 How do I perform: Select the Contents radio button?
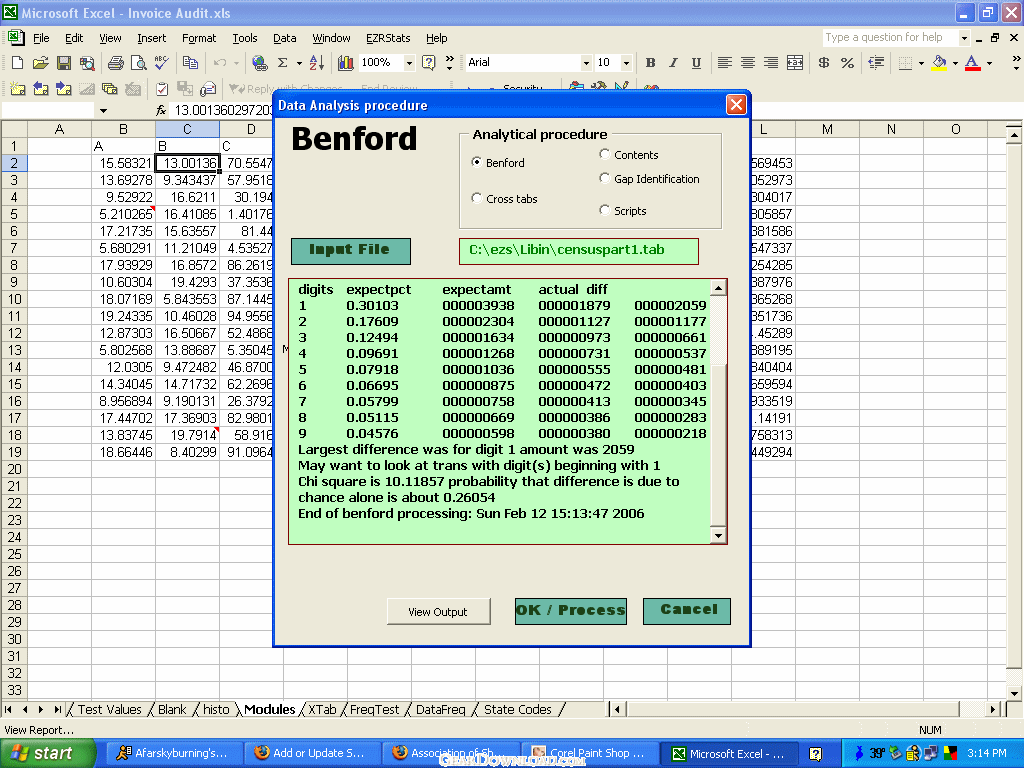[x=605, y=154]
